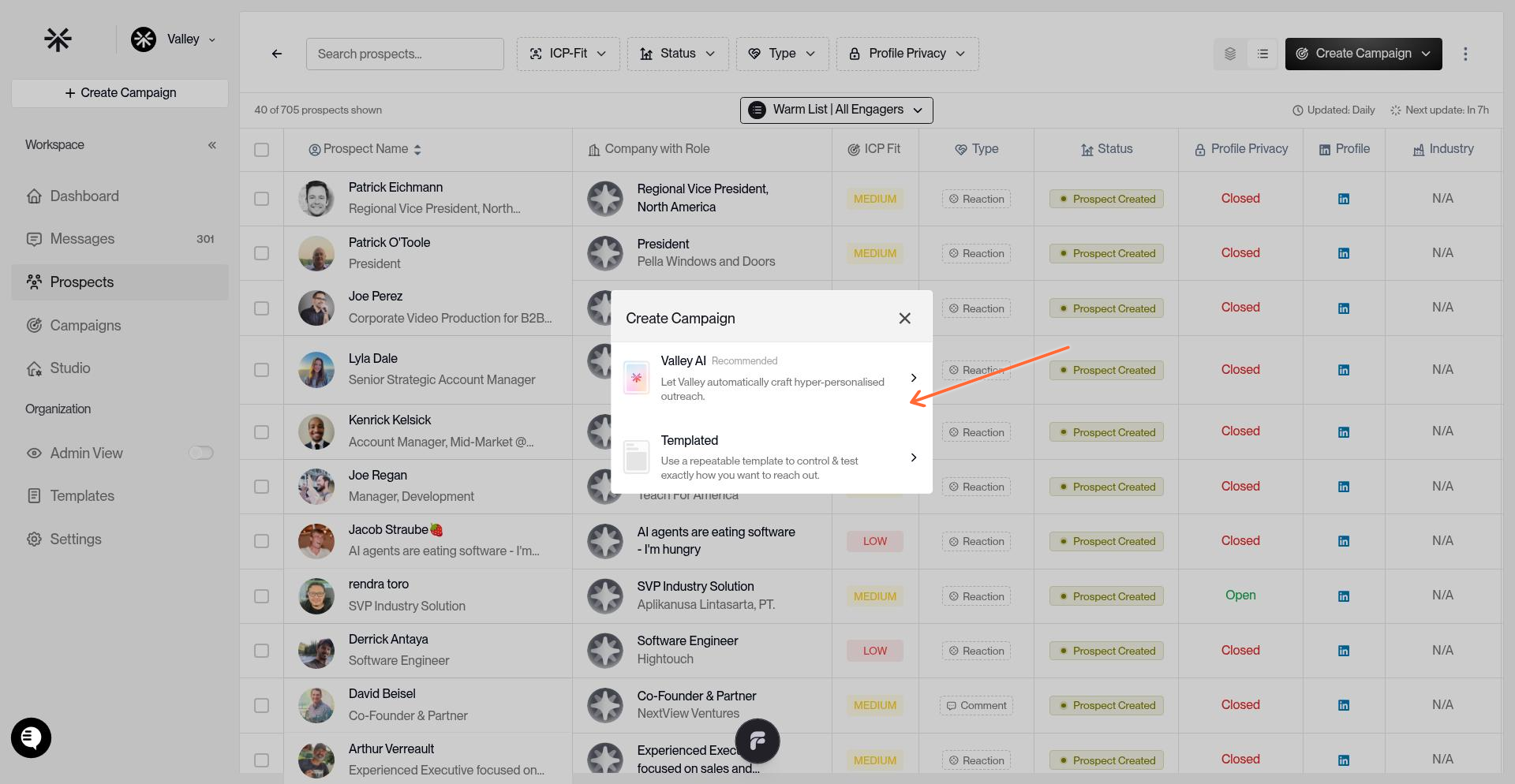Screen dimensions: 1515x784
Task: Choose the Templated campaign option
Action: [x=772, y=457]
